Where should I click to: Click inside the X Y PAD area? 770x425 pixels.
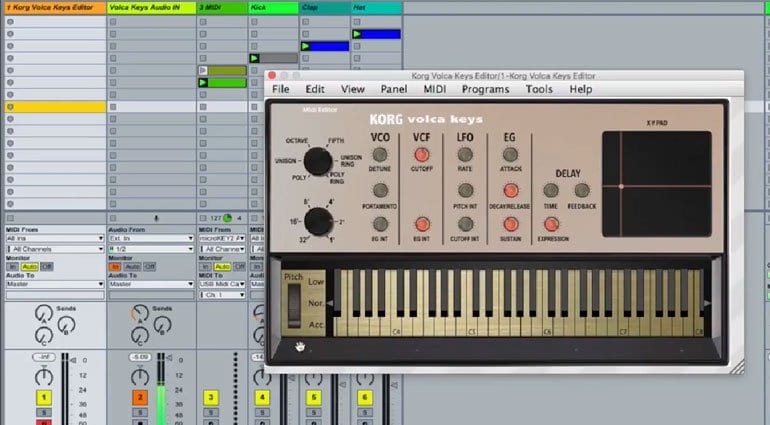pos(657,184)
